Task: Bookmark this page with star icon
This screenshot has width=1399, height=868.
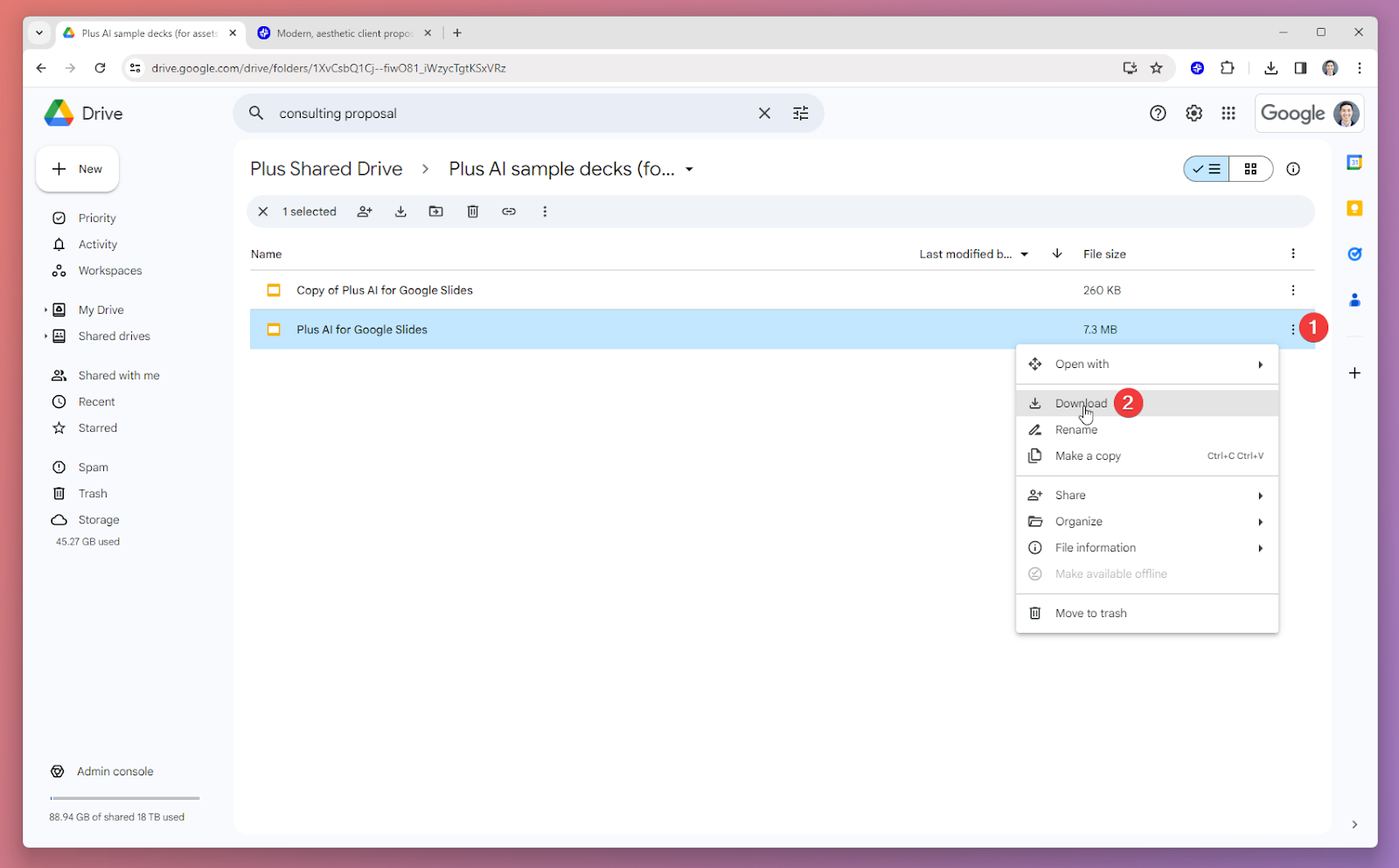Action: (x=1157, y=68)
